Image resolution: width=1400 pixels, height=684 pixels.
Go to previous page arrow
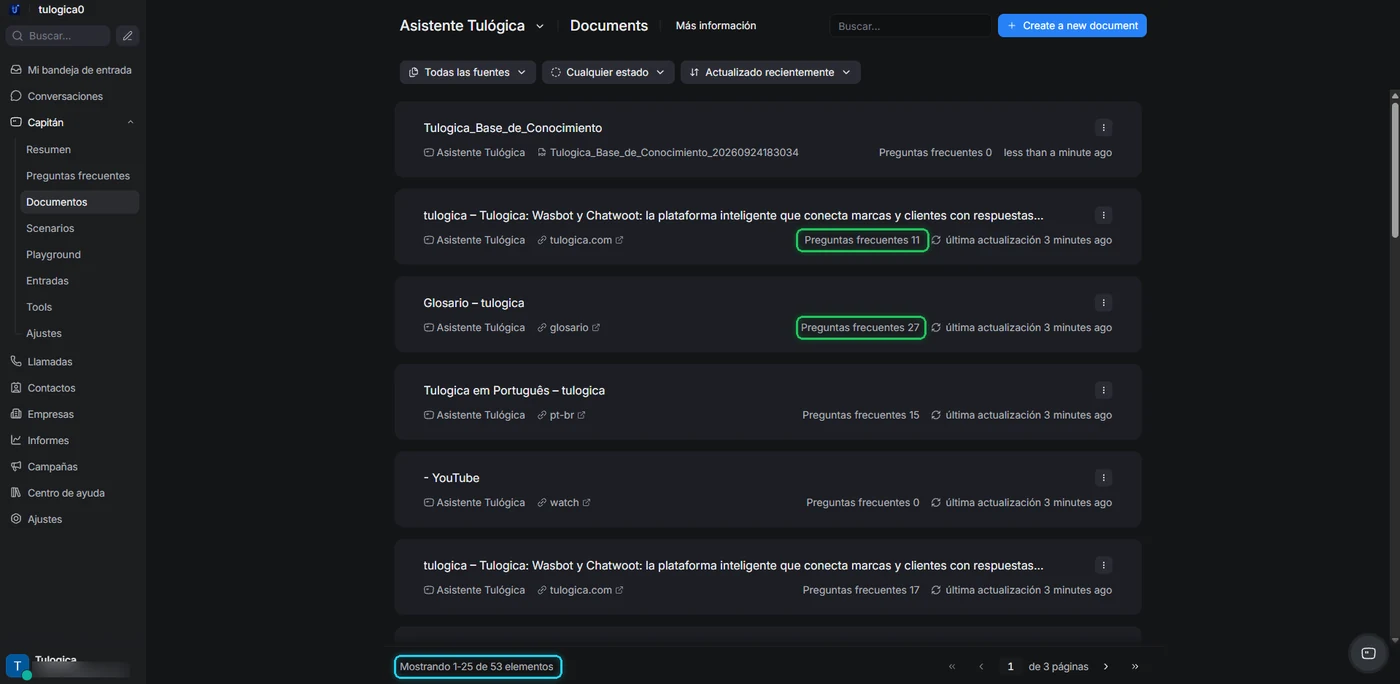(x=981, y=666)
